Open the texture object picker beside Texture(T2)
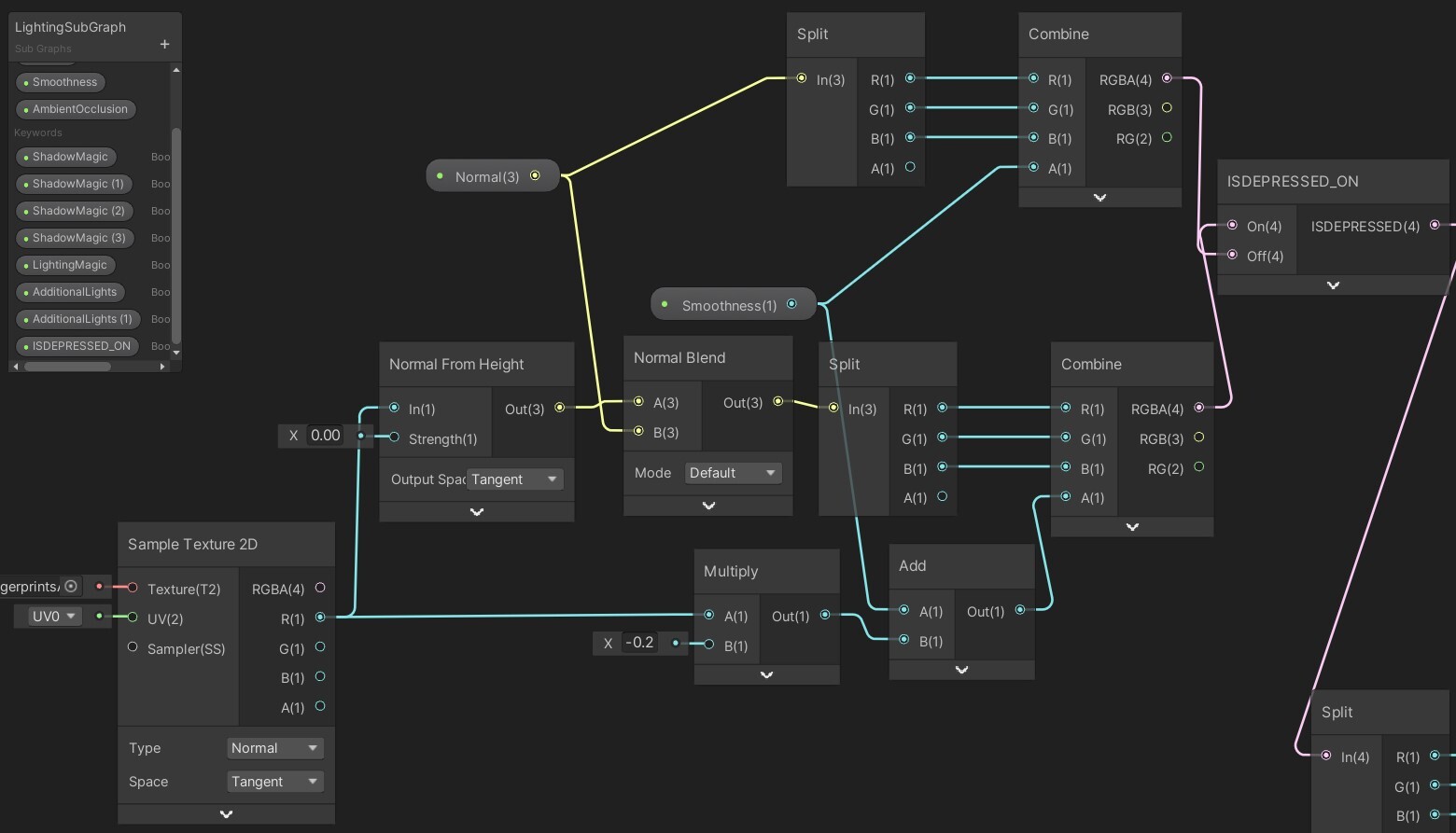This screenshot has width=1456, height=833. click(71, 586)
